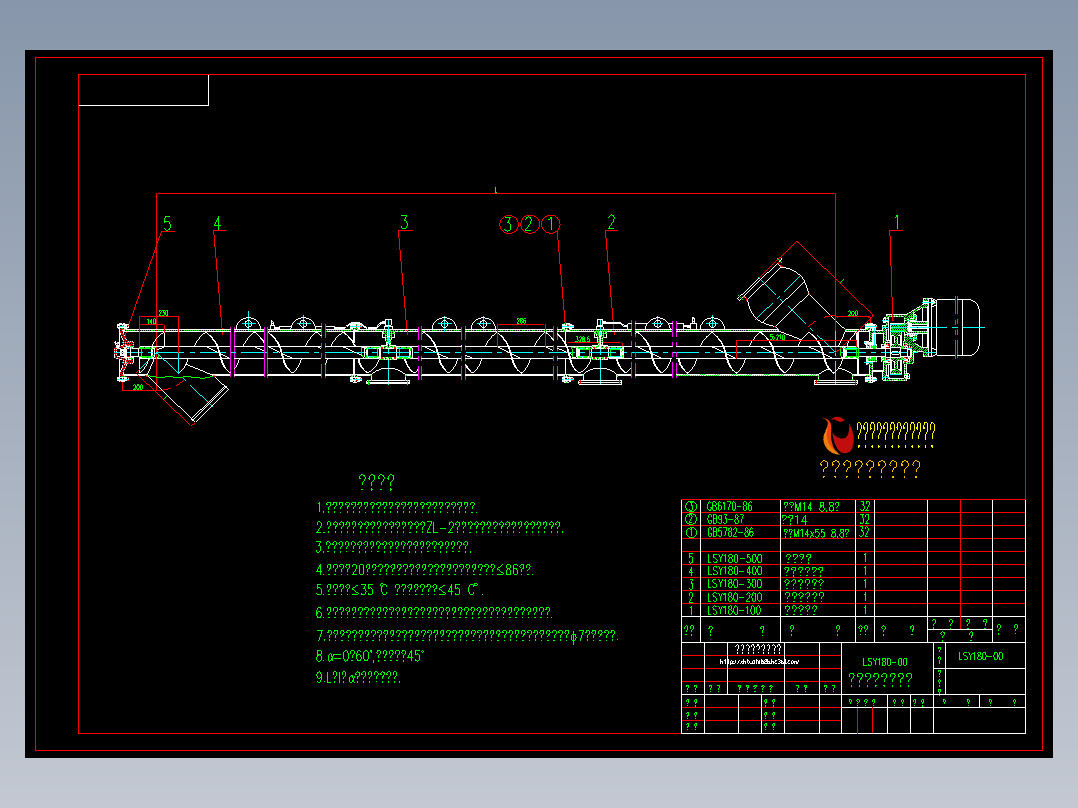Select technical note 1 line
The image size is (1078, 808).
click(x=396, y=507)
